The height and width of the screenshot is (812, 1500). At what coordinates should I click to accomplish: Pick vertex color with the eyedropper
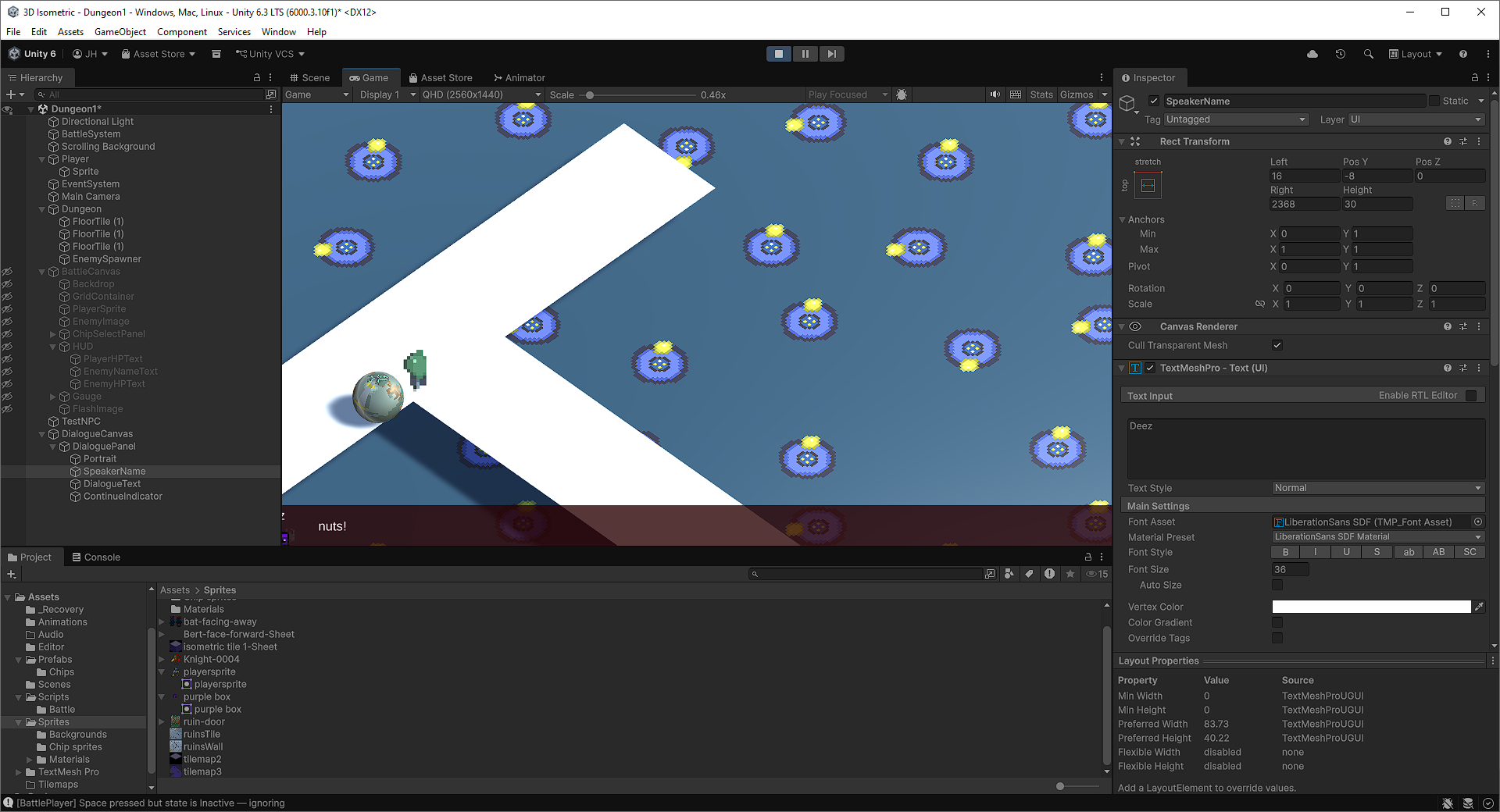tap(1479, 607)
